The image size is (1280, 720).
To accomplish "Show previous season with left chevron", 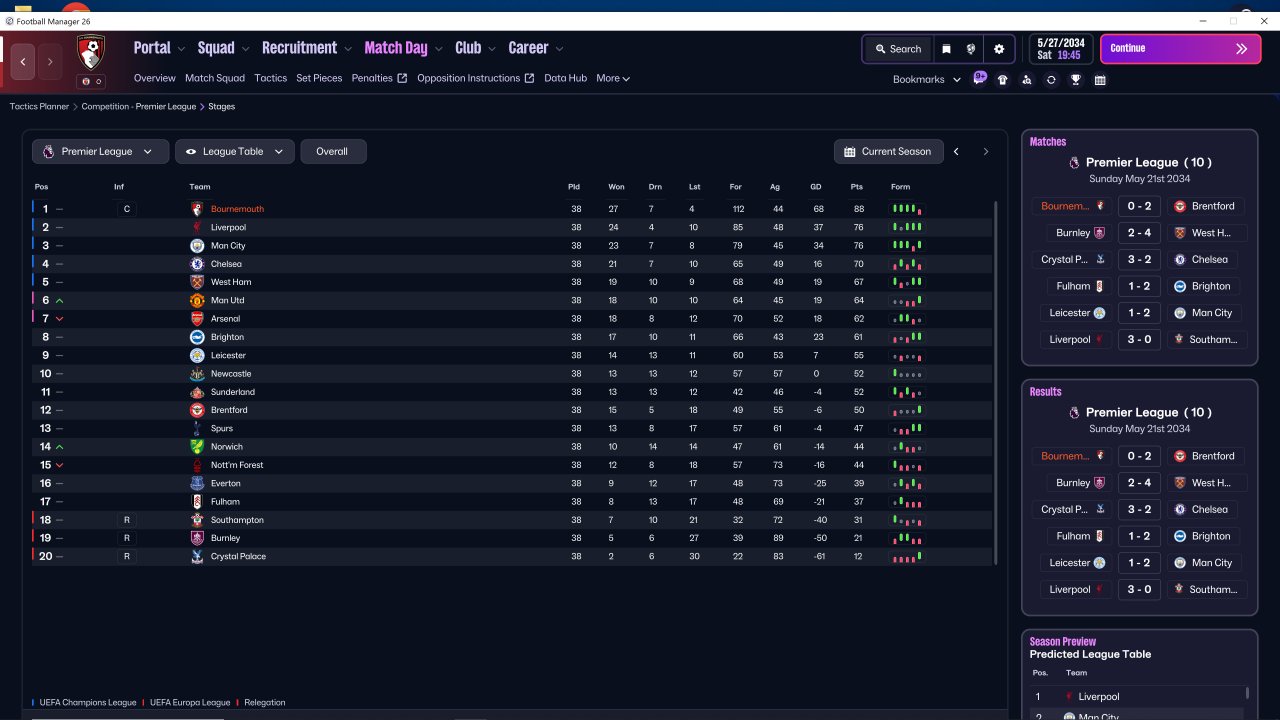I will click(x=956, y=152).
